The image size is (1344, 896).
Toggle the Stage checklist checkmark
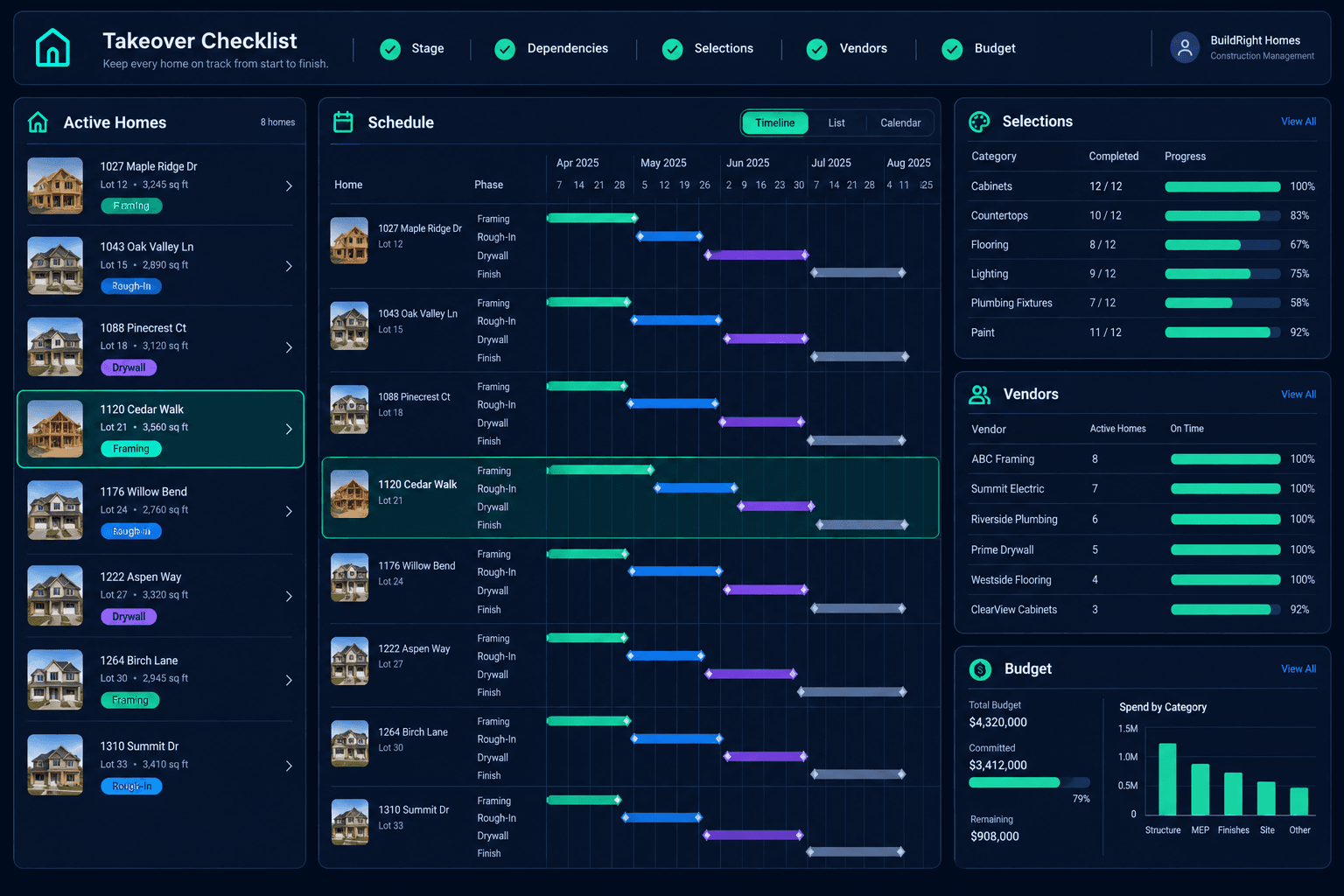390,49
